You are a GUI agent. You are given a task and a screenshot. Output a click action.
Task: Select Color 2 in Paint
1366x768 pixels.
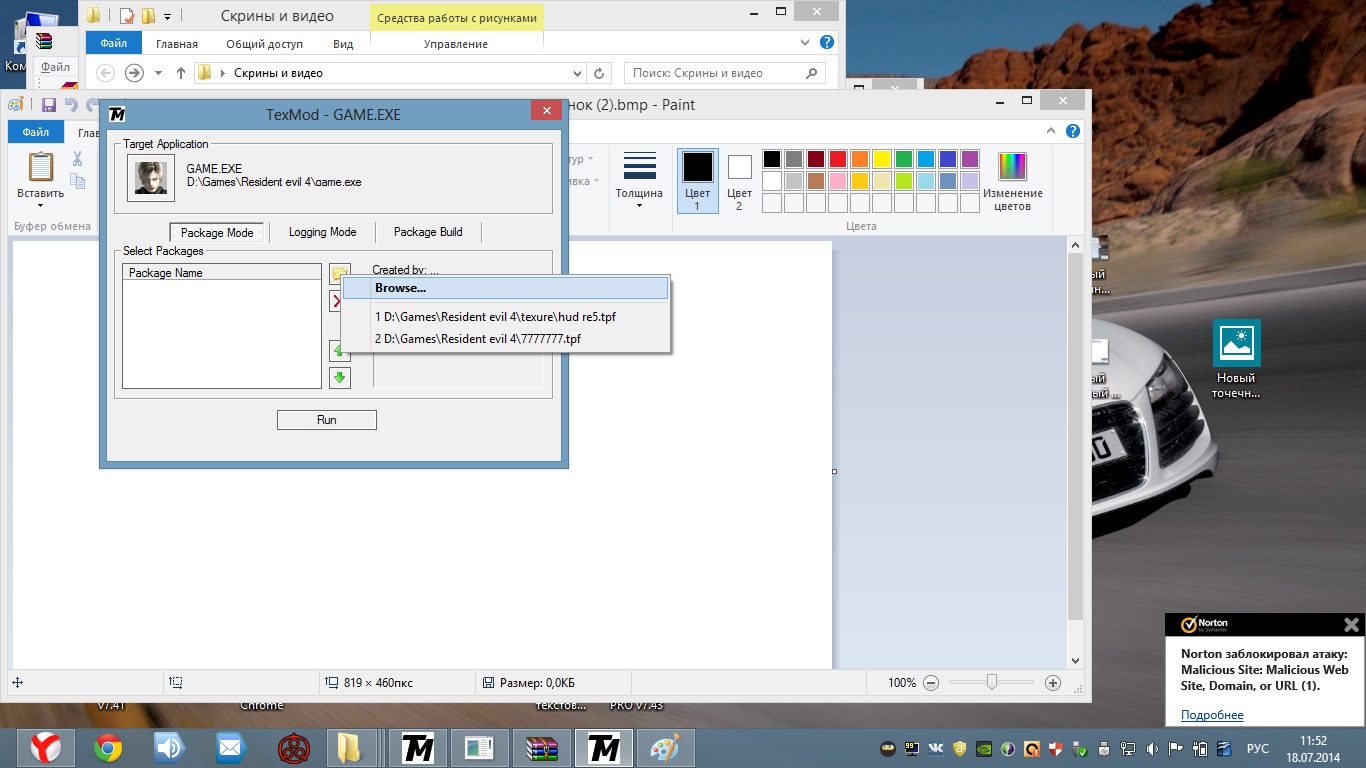tap(739, 180)
